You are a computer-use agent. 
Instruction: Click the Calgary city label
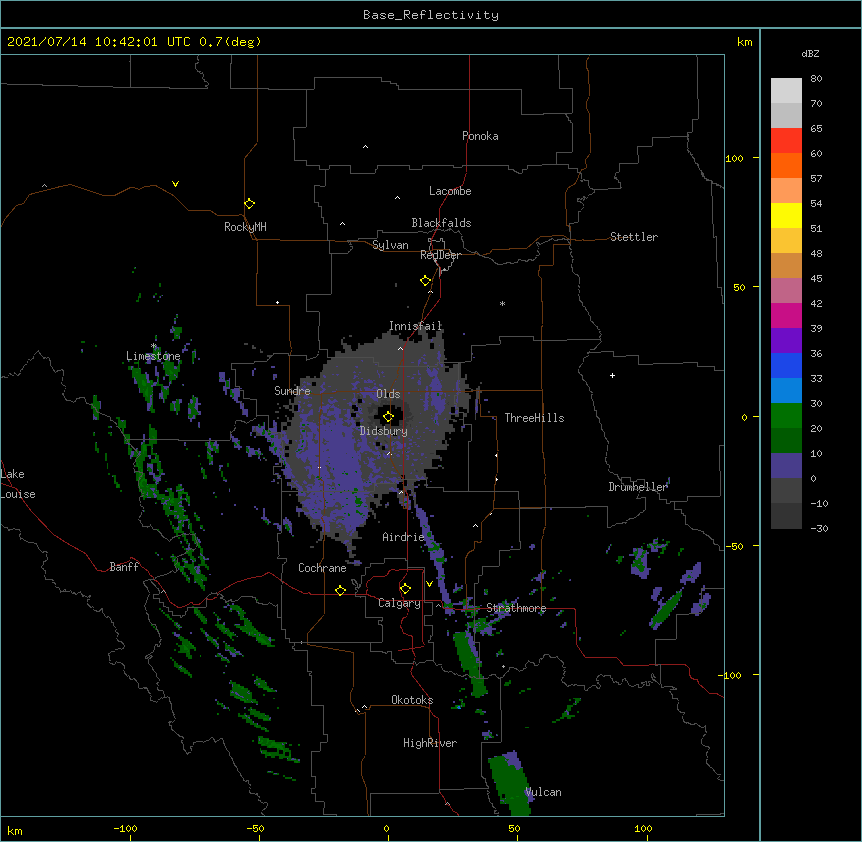coord(399,603)
